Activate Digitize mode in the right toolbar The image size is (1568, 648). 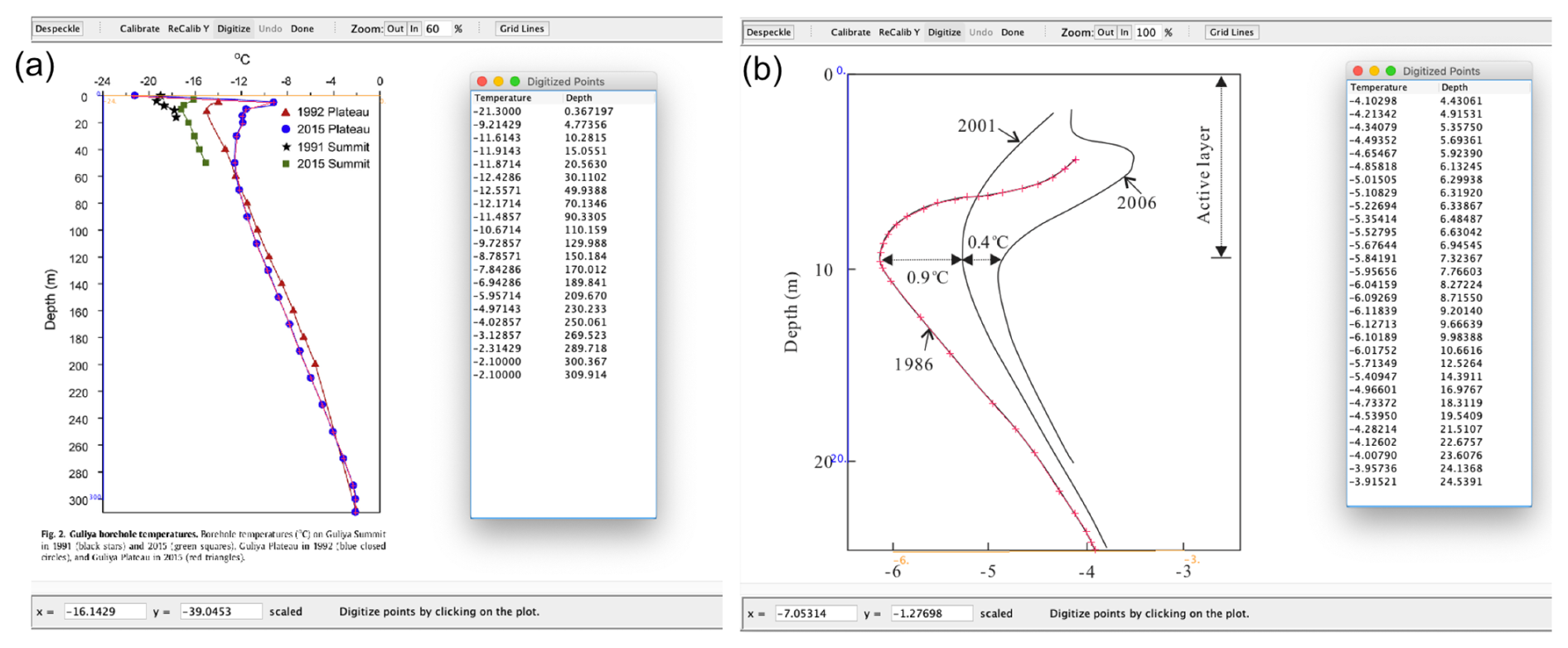coord(944,32)
